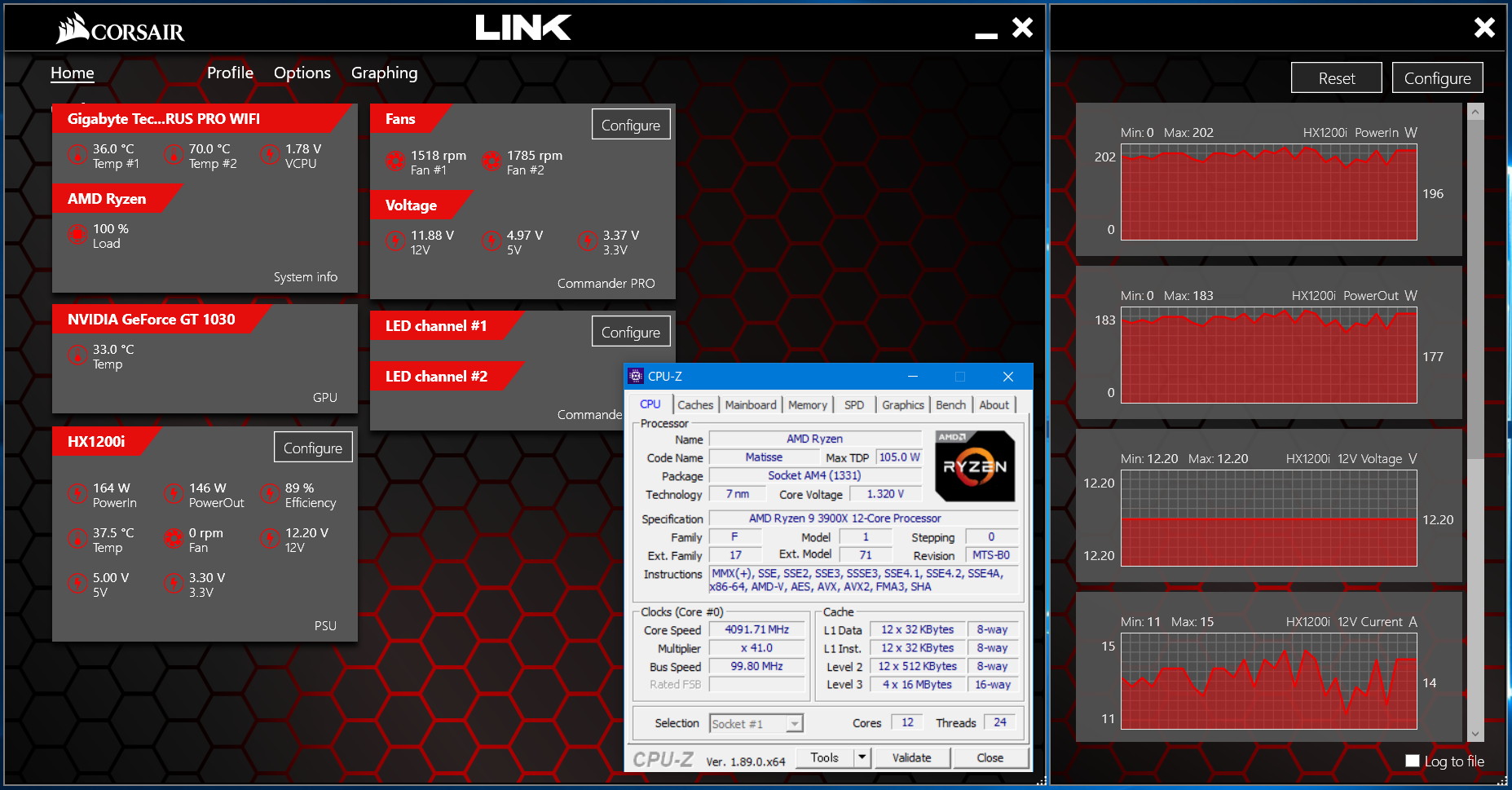
Task: Click the Commander PRO 3.3V voltage icon
Action: 588,241
